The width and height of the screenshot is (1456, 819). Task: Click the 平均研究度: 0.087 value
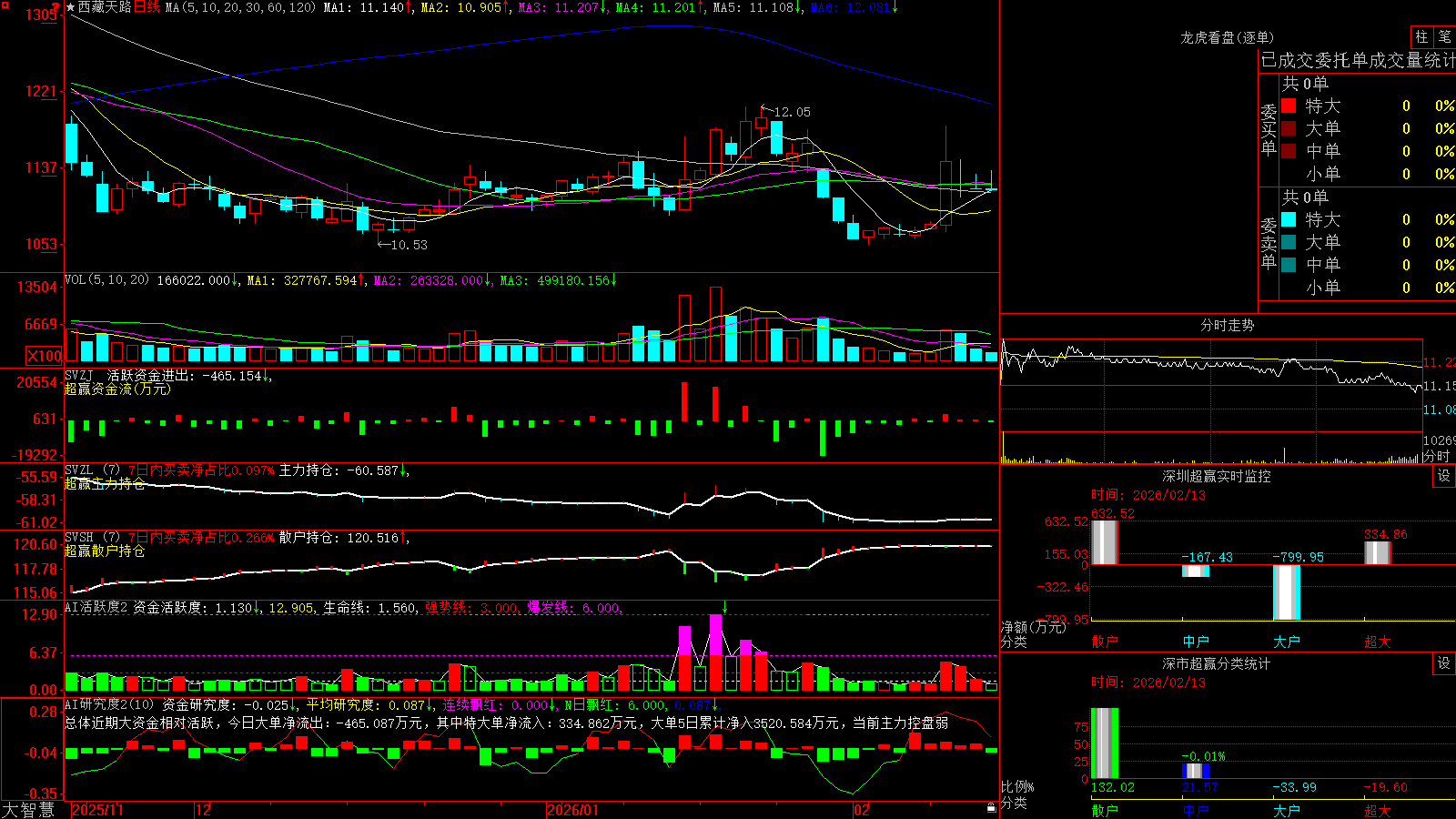pyautogui.click(x=369, y=704)
